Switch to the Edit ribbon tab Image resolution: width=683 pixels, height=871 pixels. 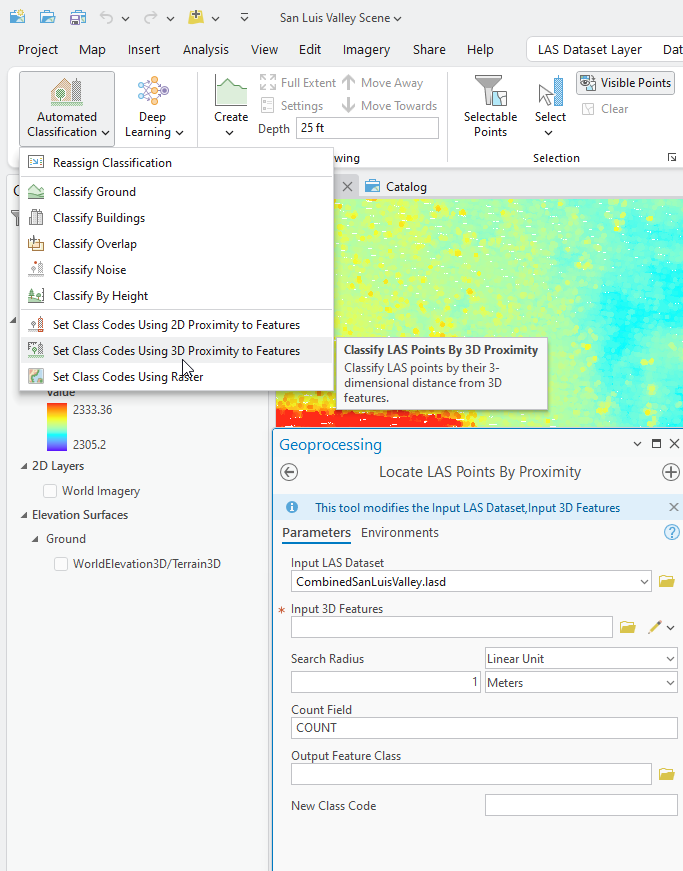click(310, 49)
